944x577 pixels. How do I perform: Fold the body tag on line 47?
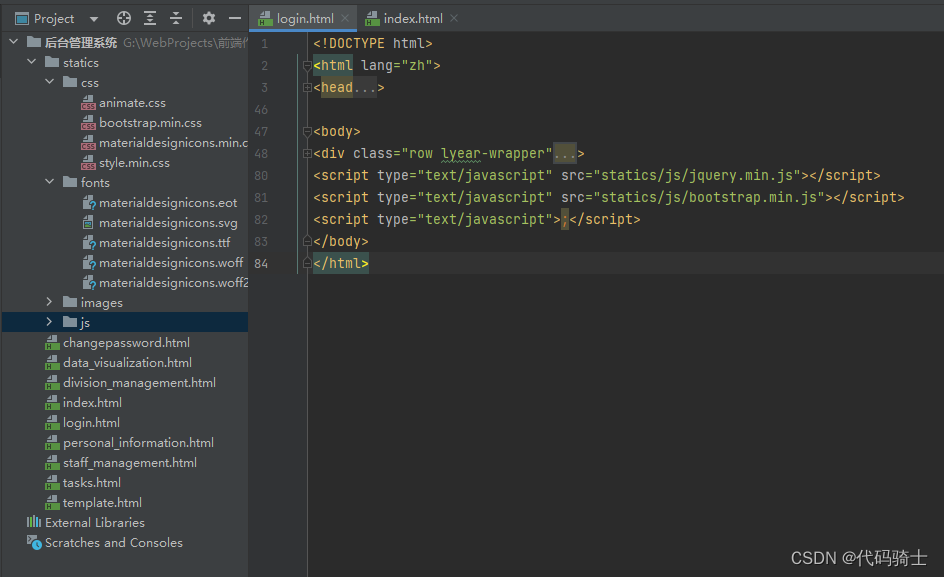tap(307, 131)
